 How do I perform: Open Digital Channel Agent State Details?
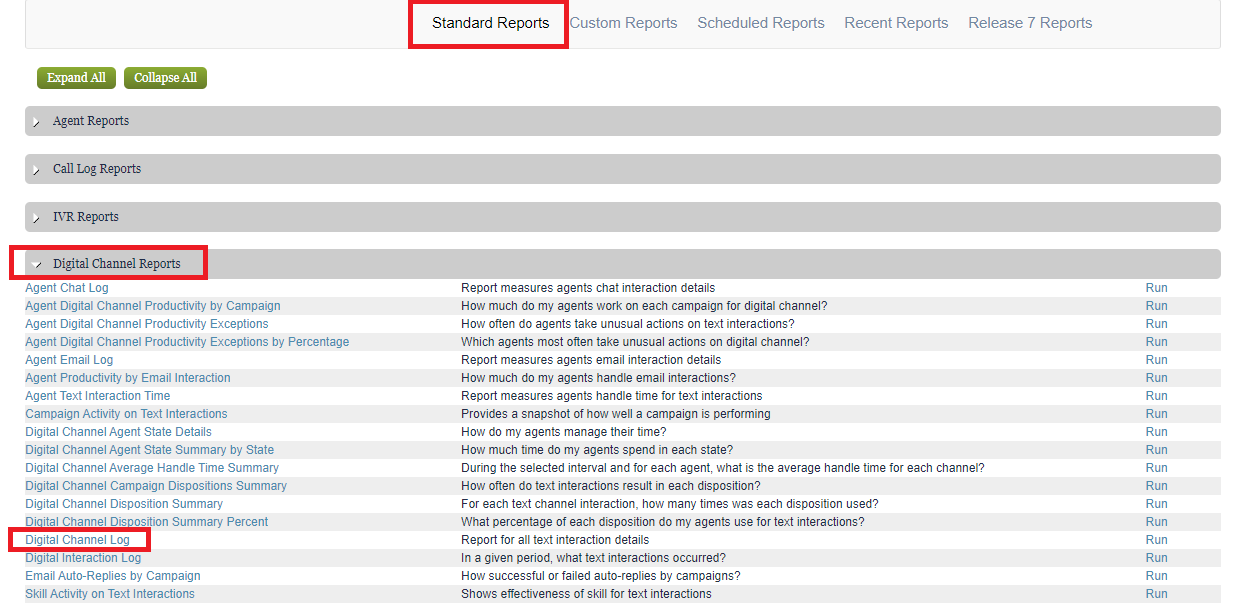tap(118, 432)
